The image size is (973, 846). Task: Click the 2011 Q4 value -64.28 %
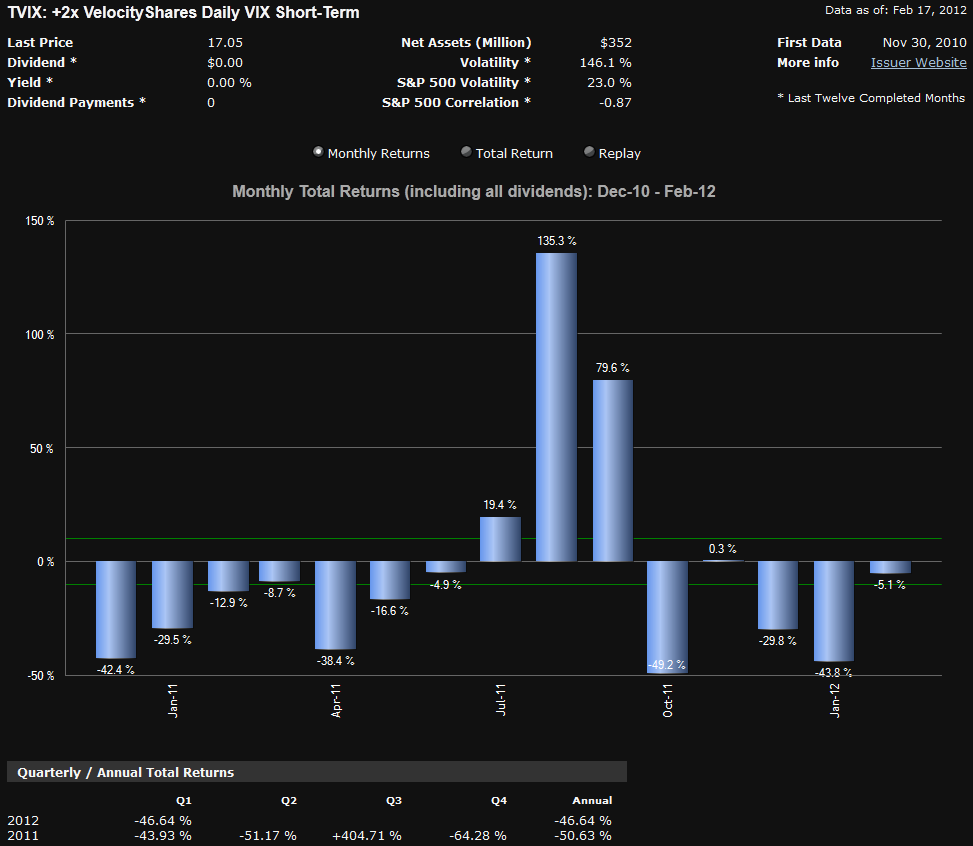478,835
